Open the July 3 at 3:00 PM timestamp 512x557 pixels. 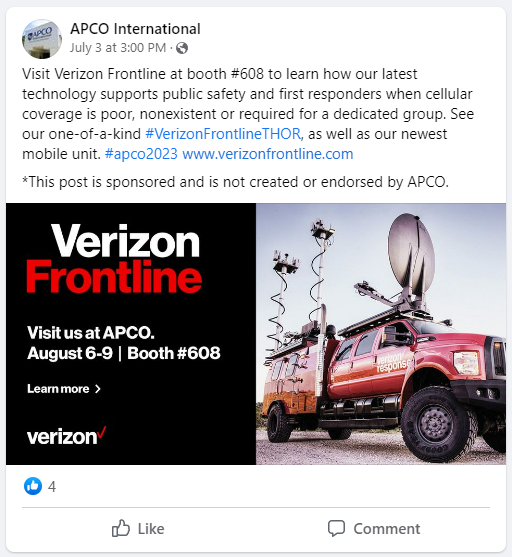(x=118, y=48)
